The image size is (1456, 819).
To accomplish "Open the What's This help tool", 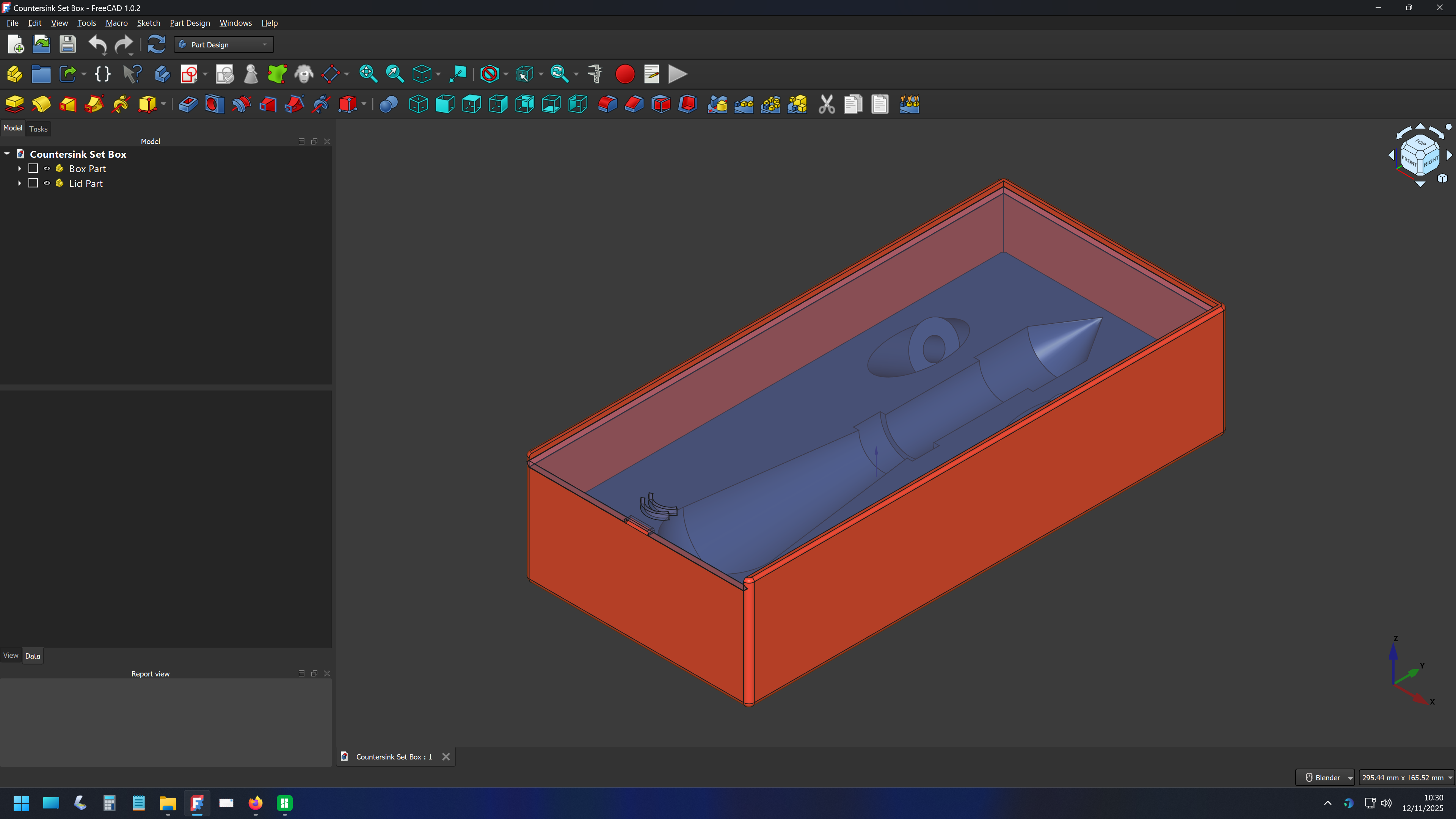I will (132, 74).
